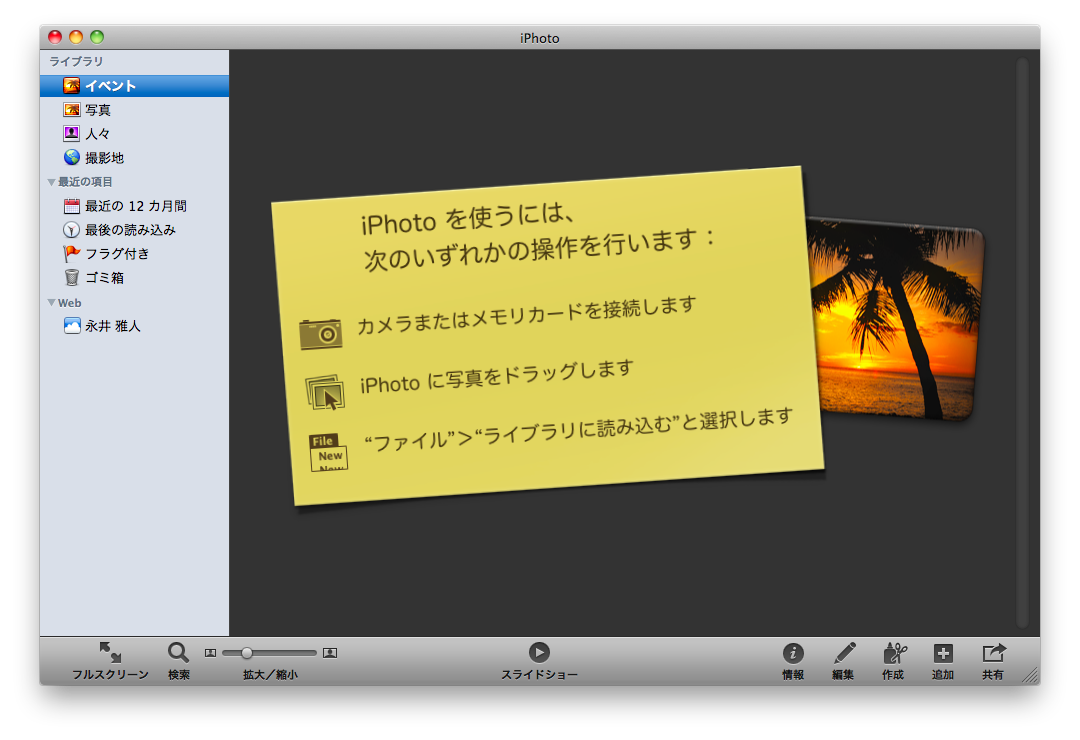Open the 写真 library item
Image resolution: width=1080 pixels, height=740 pixels.
pyautogui.click(x=134, y=110)
